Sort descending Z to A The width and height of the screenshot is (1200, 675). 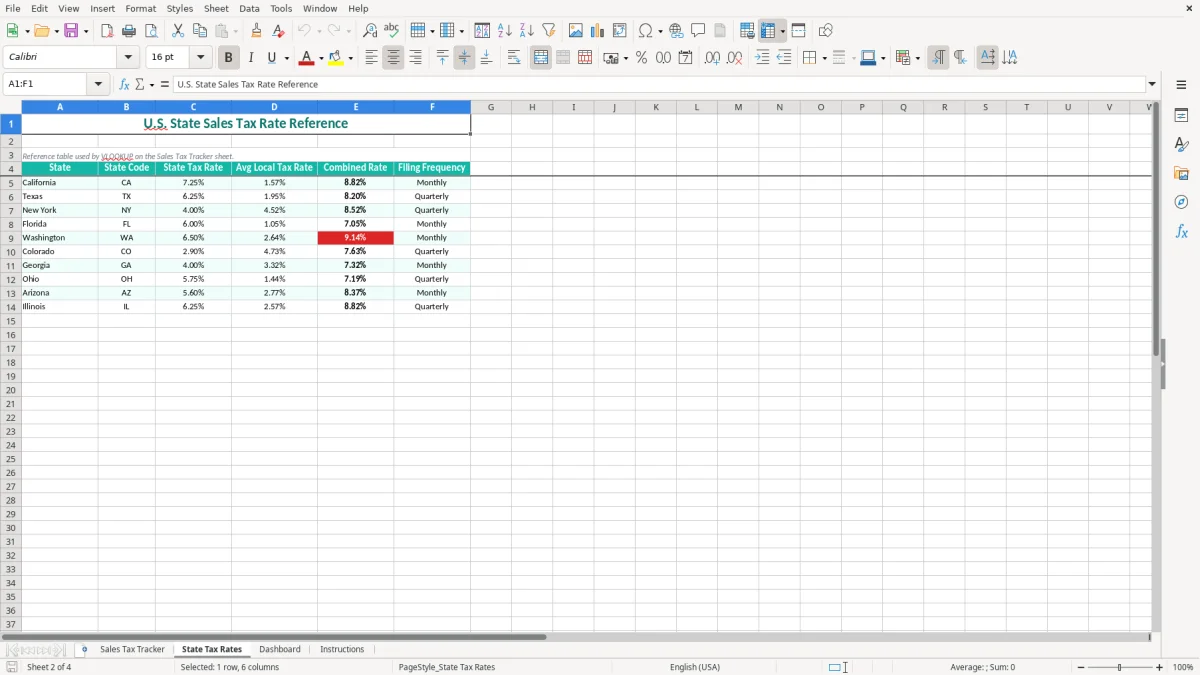pos(527,31)
